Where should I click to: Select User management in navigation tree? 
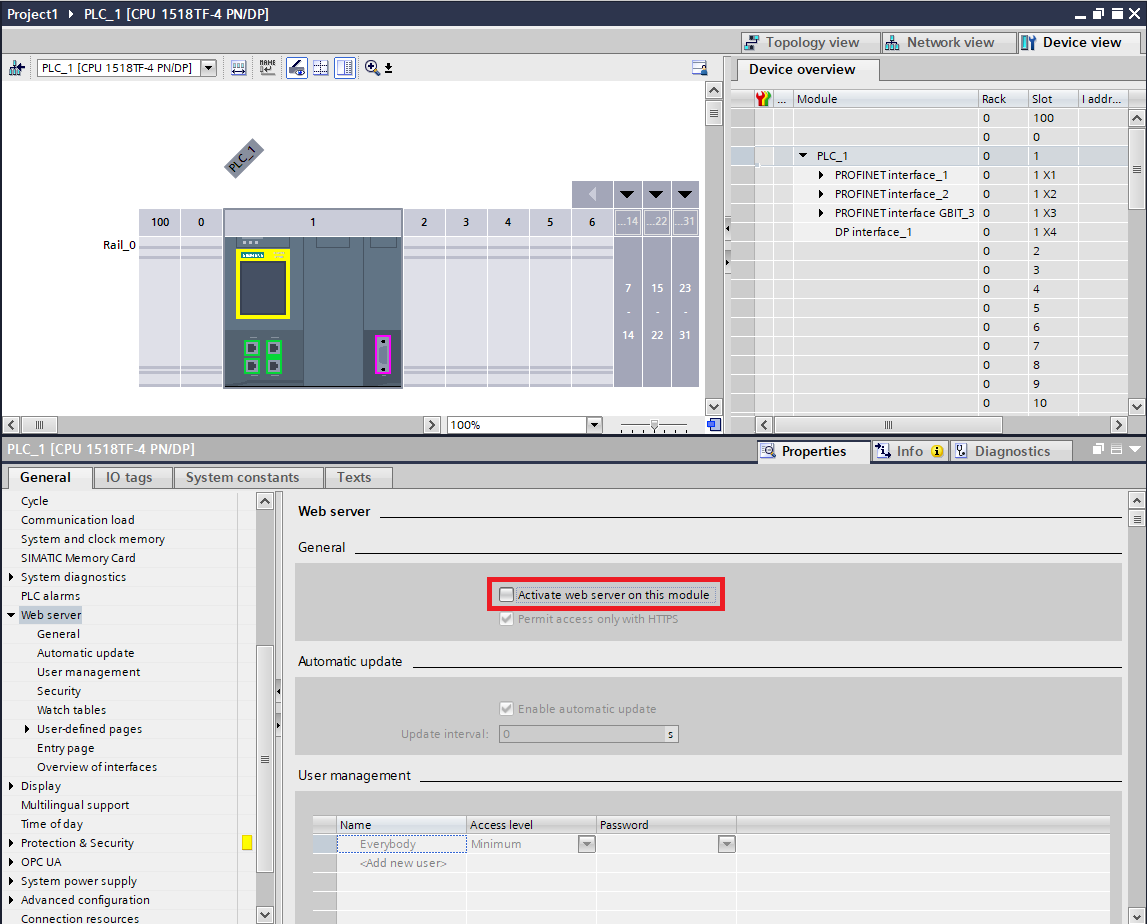pyautogui.click(x=89, y=672)
